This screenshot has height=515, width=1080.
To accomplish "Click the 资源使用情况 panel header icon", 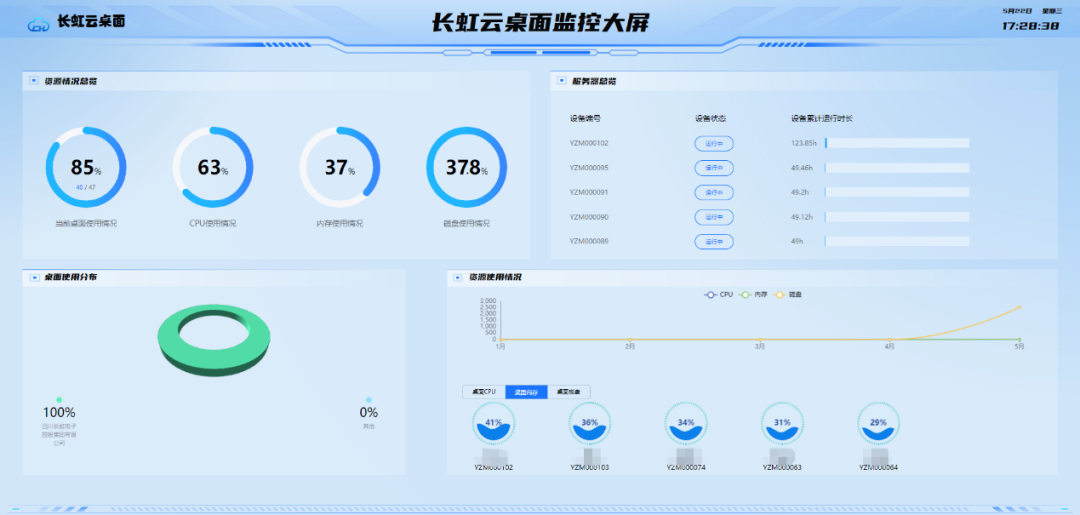I will pyautogui.click(x=459, y=277).
